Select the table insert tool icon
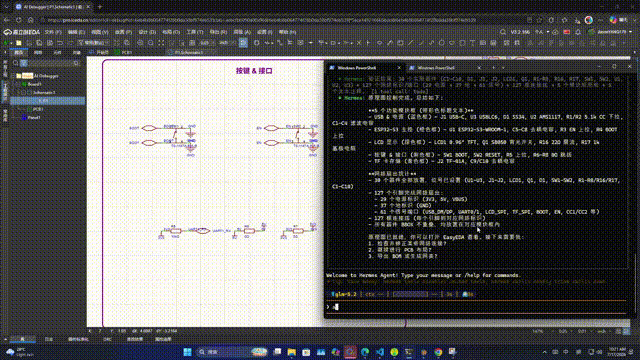The width and height of the screenshot is (640, 360). (x=493, y=42)
